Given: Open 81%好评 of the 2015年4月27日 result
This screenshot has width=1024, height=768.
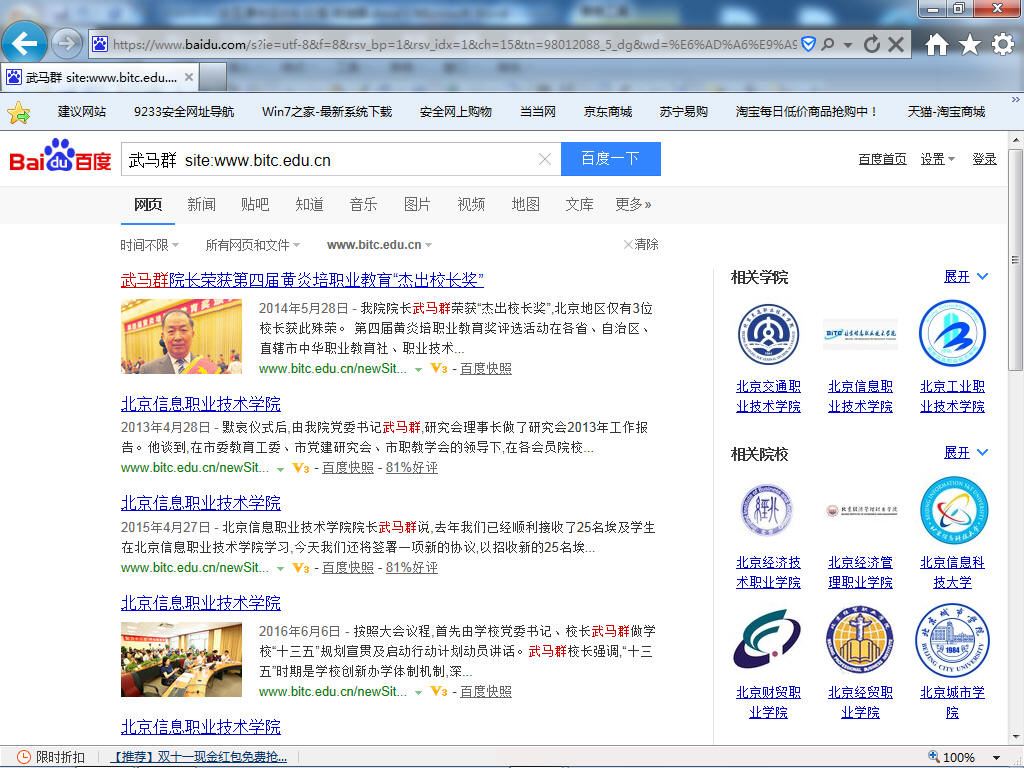Looking at the screenshot, I should click(x=411, y=568).
